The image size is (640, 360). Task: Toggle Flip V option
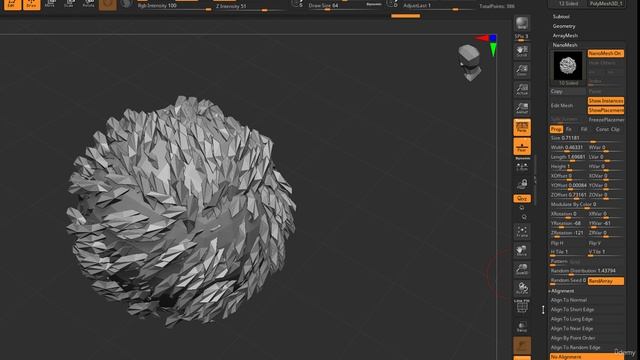tap(606, 243)
